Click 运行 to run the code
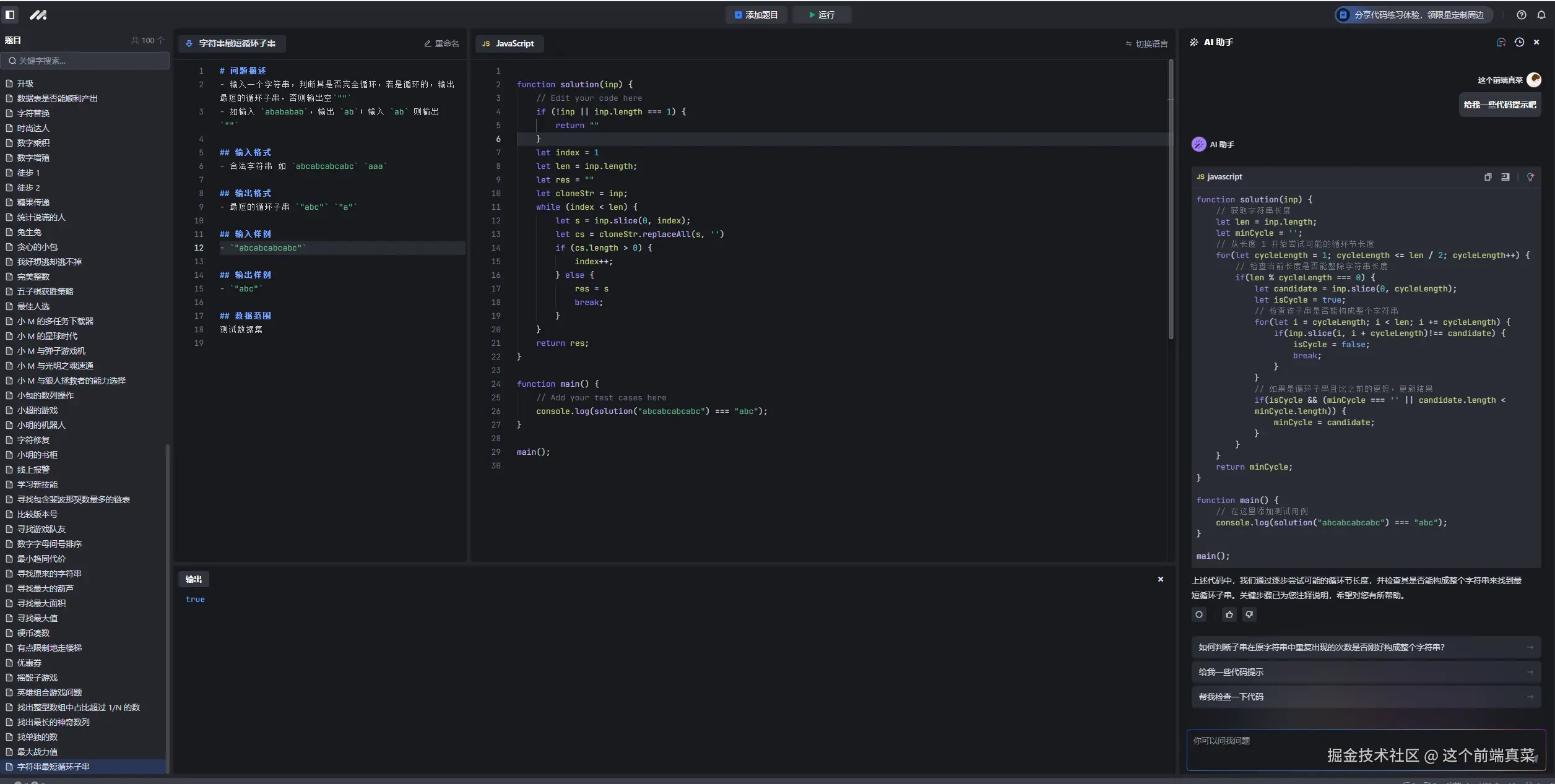The height and width of the screenshot is (784, 1555). (822, 15)
